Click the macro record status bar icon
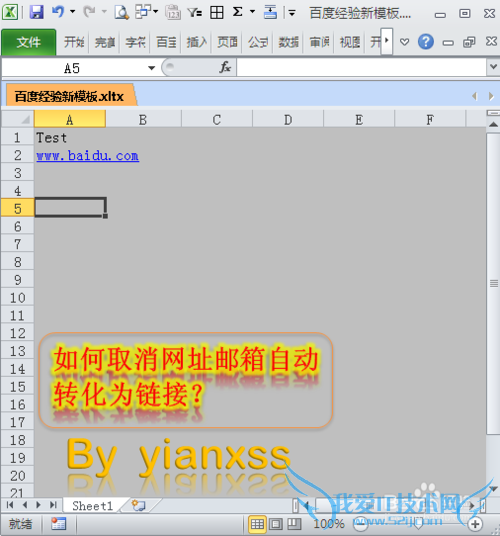500x536 pixels. point(58,524)
